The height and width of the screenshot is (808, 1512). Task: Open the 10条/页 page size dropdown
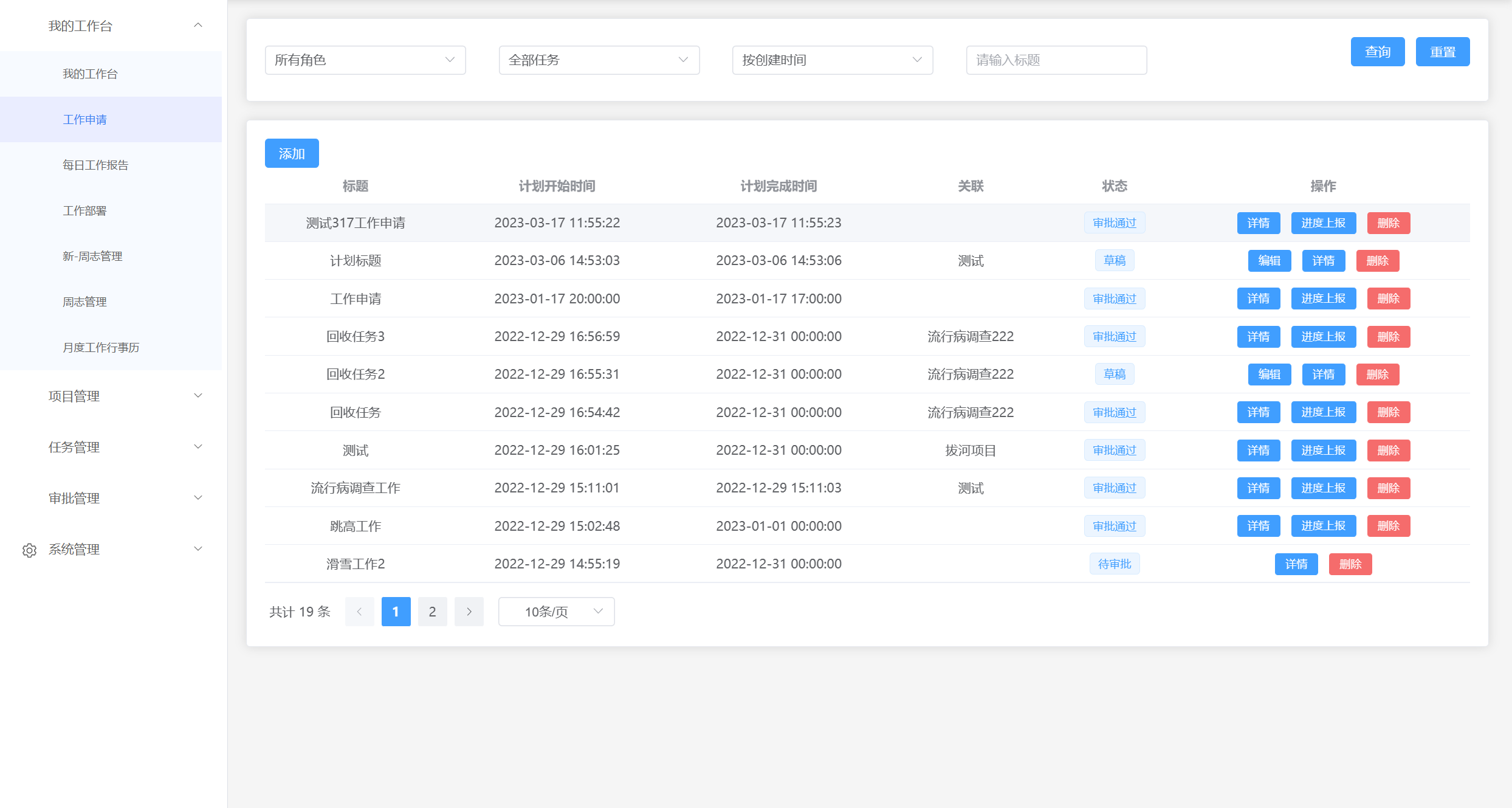click(x=556, y=612)
